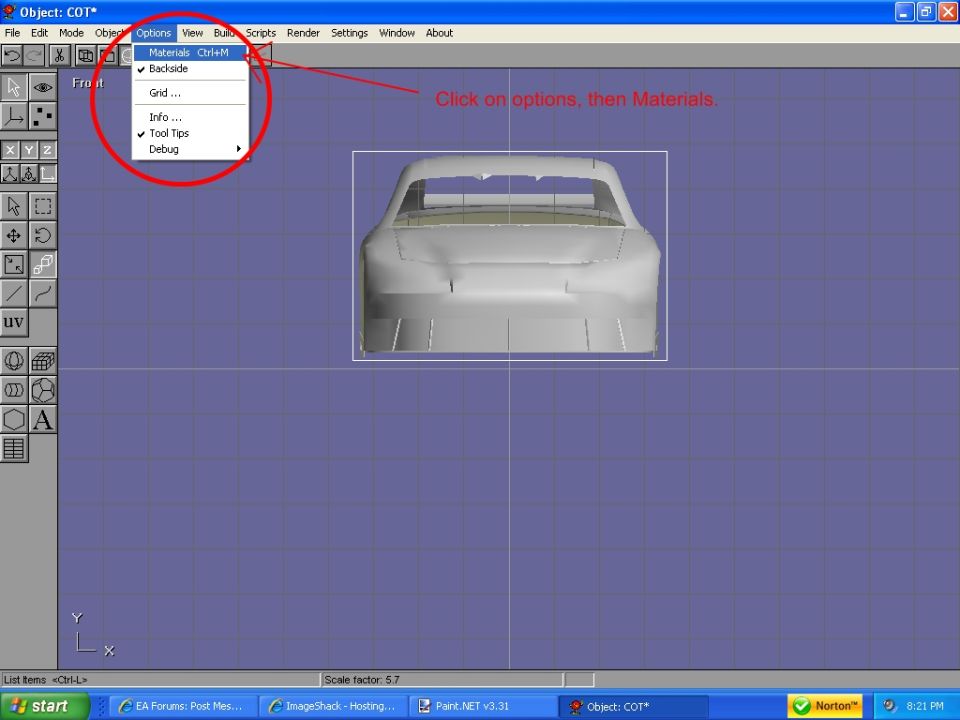Uncheck Backside in Options menu
960x720 pixels.
190,69
